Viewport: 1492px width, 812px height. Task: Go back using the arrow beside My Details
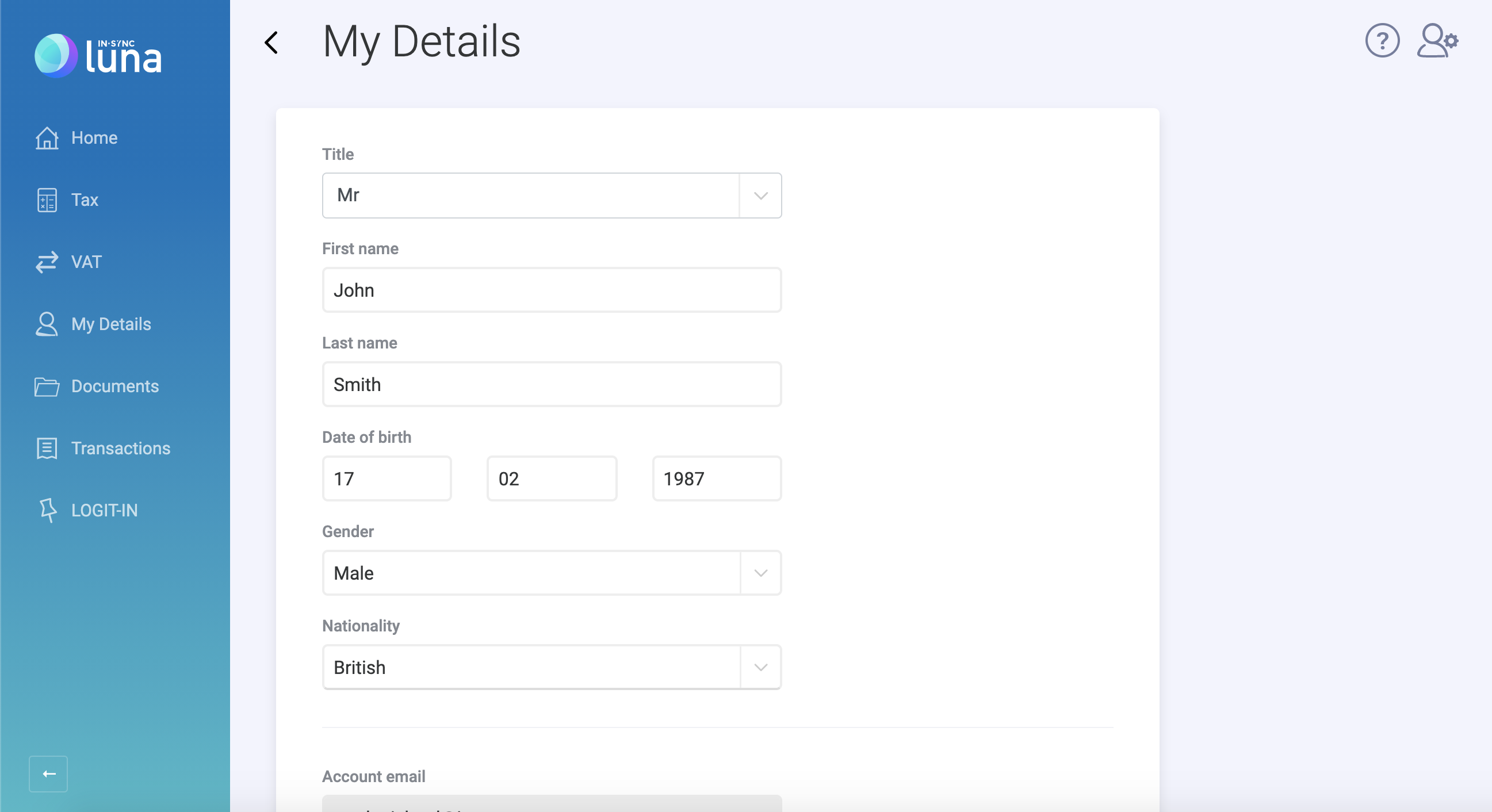(x=271, y=43)
